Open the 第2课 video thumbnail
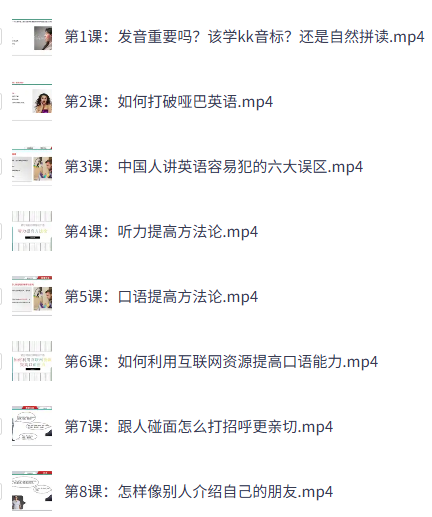 tap(32, 102)
